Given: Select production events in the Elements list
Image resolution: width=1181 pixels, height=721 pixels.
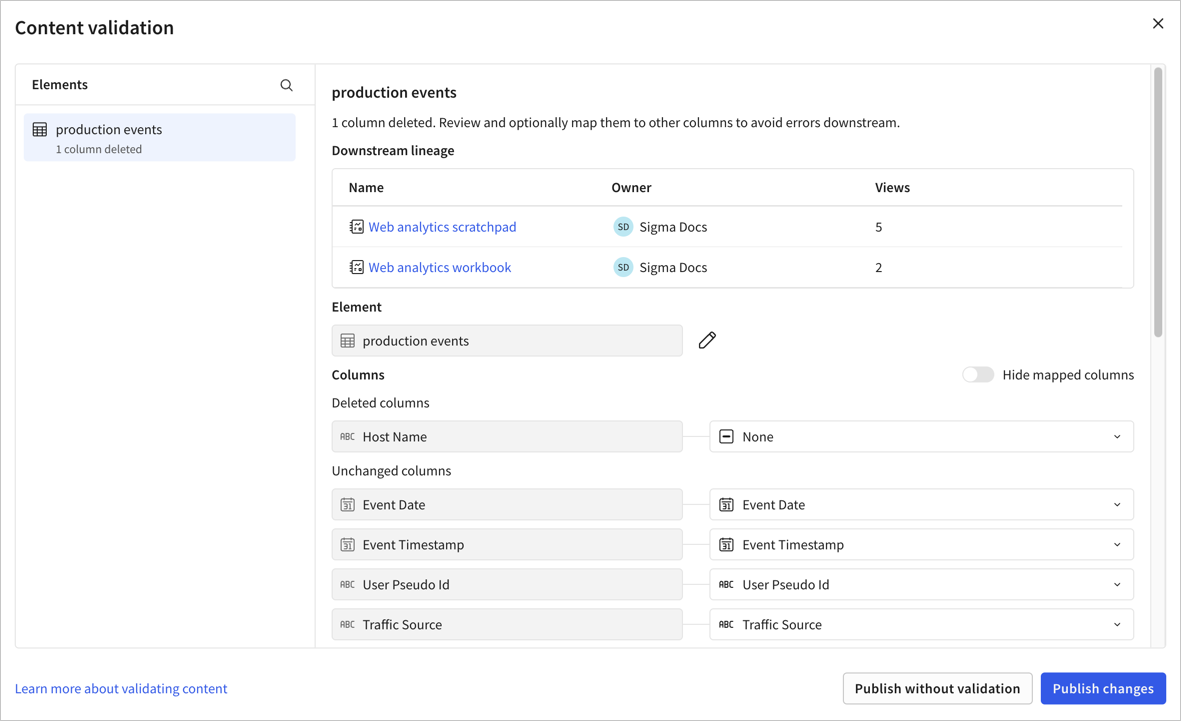Looking at the screenshot, I should [x=160, y=137].
